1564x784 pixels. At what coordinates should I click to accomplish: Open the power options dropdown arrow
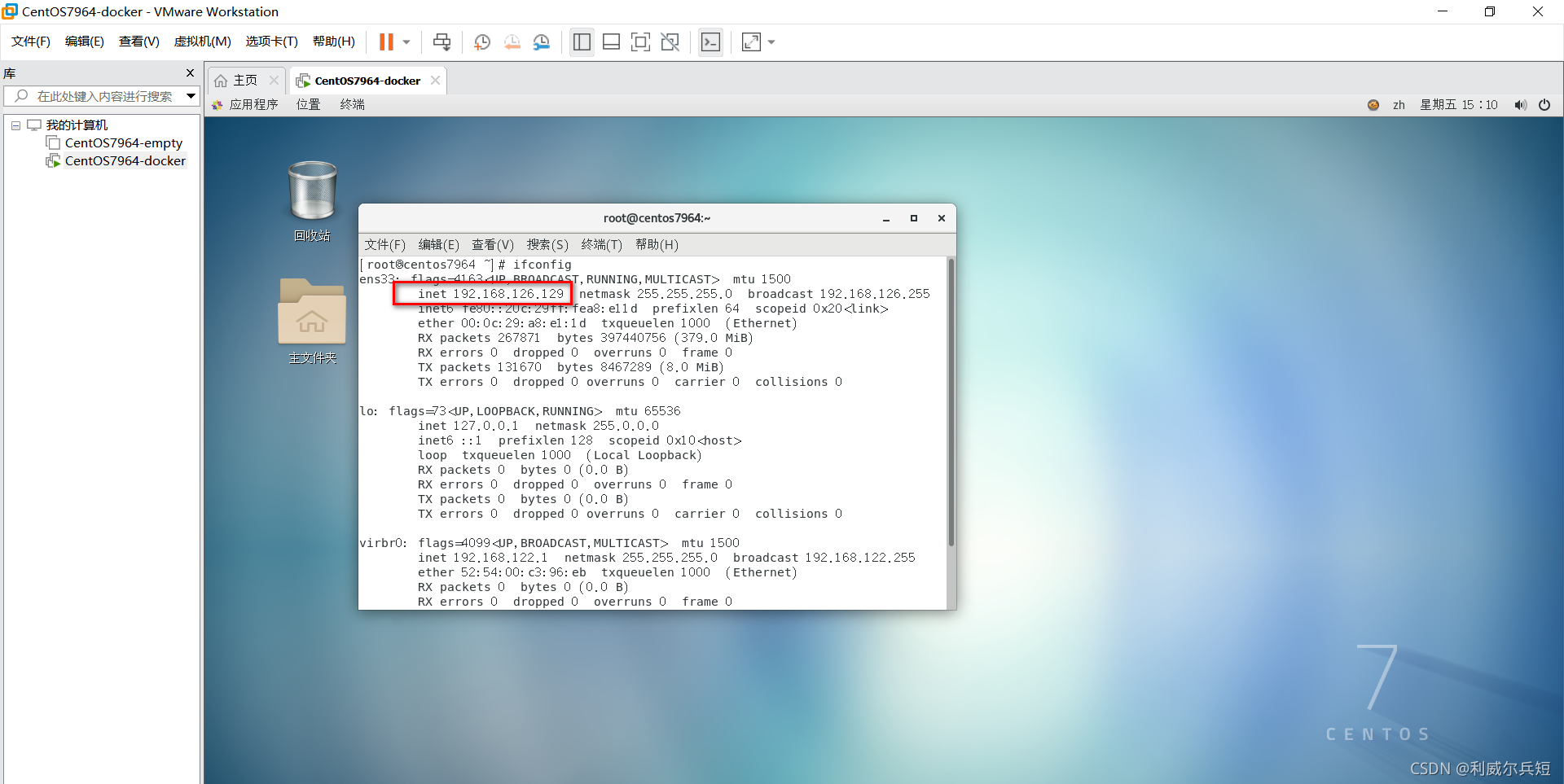point(406,42)
